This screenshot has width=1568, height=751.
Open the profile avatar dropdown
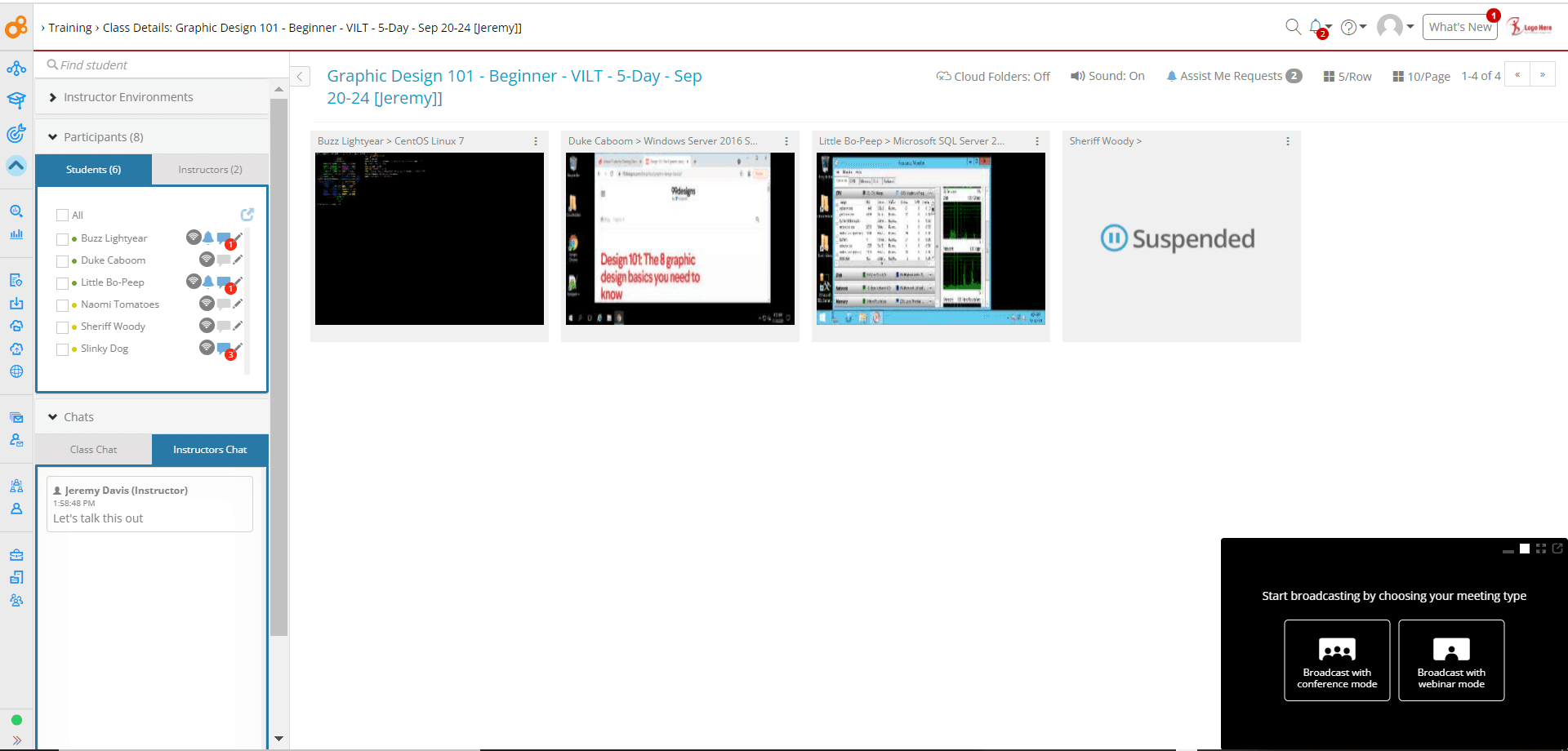(x=1391, y=27)
